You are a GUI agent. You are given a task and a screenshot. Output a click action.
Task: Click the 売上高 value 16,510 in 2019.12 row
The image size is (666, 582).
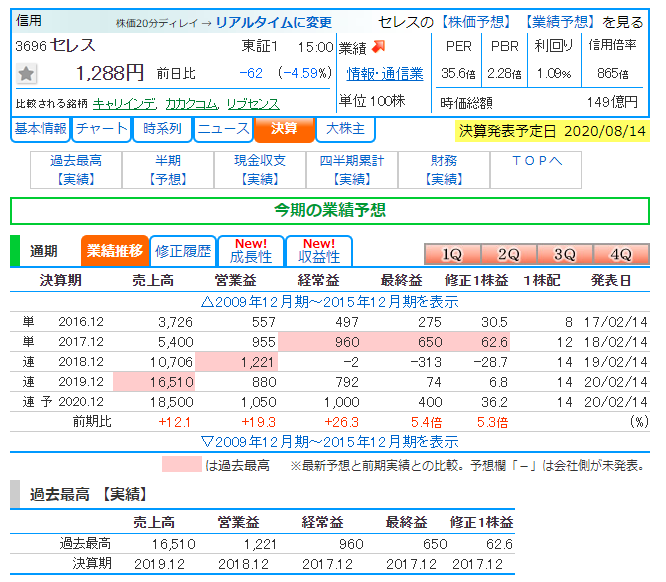(172, 382)
